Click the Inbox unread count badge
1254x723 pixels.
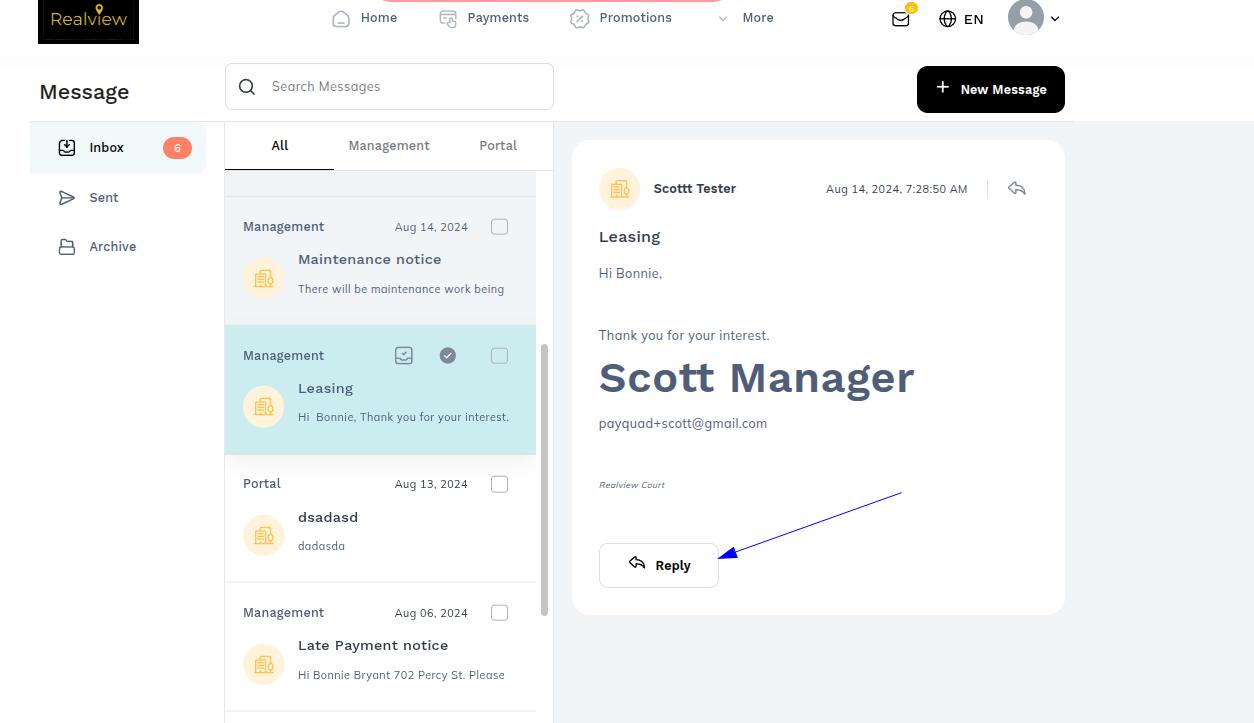coord(177,148)
